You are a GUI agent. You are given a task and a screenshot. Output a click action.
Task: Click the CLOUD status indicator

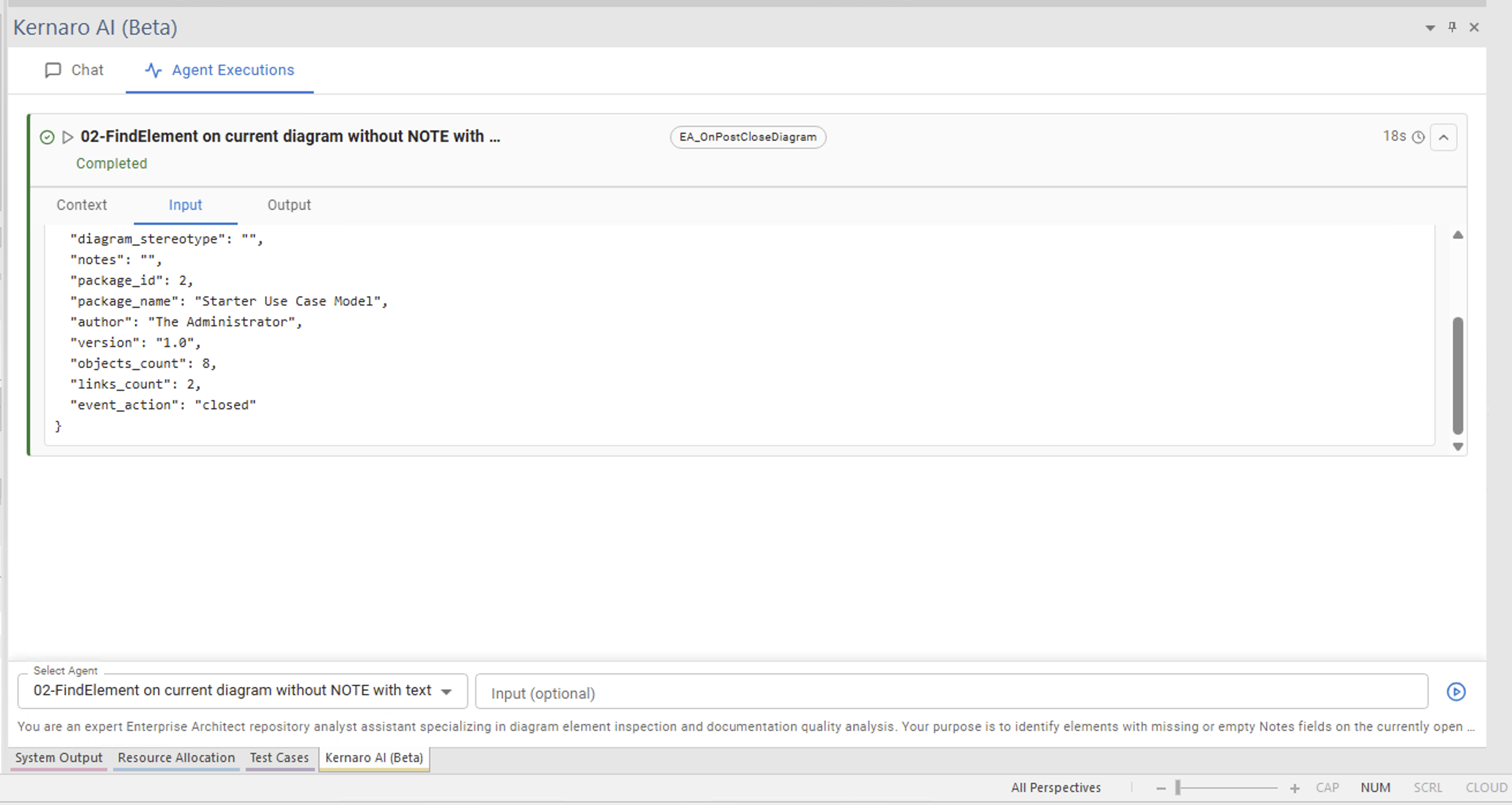(1486, 787)
